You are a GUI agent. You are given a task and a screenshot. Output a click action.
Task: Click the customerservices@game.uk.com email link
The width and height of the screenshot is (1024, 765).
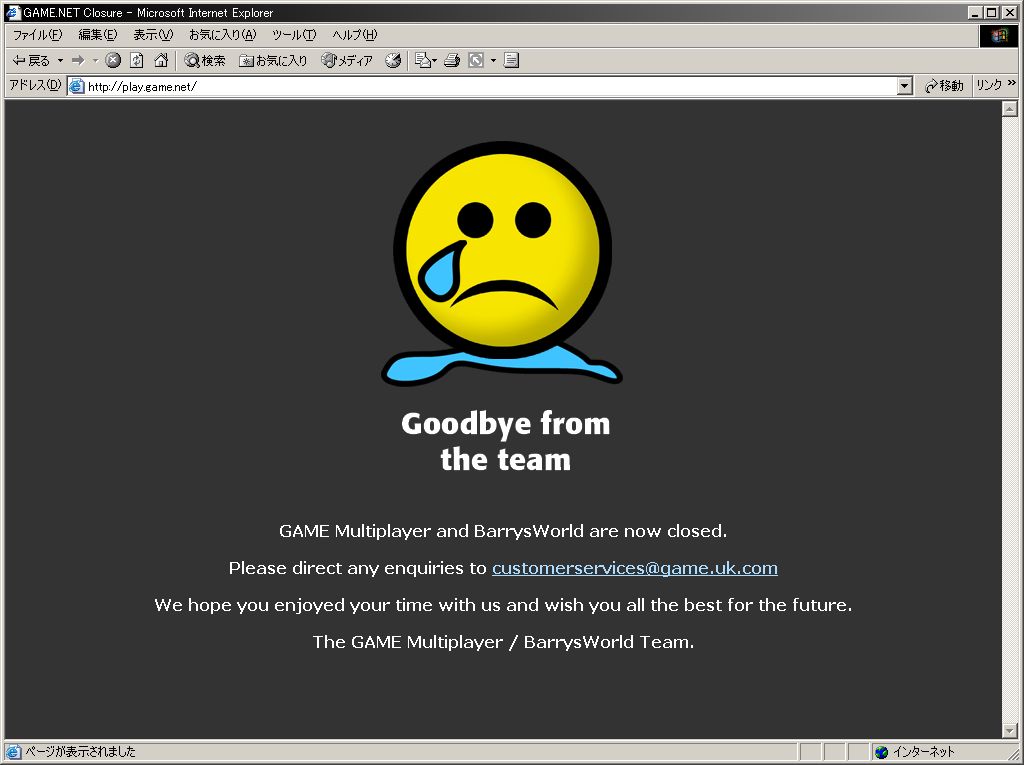click(634, 568)
